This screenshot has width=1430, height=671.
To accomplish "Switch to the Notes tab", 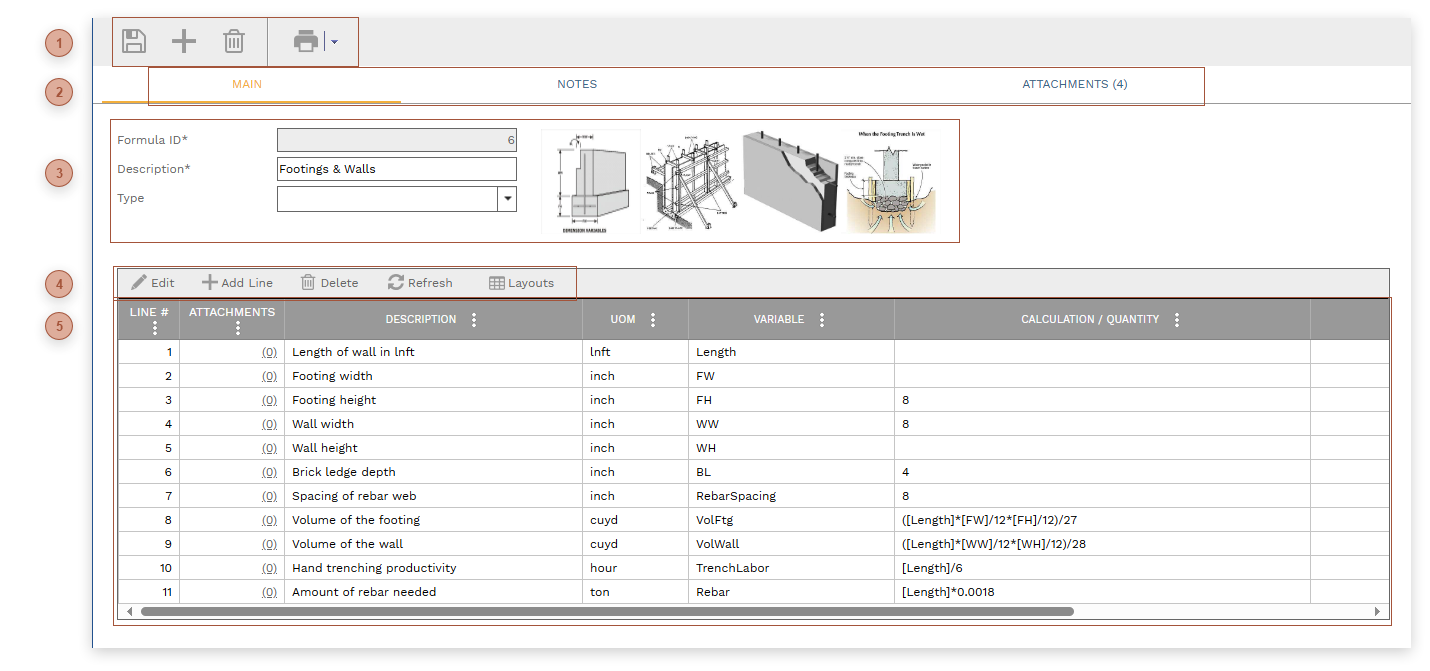I will click(577, 84).
